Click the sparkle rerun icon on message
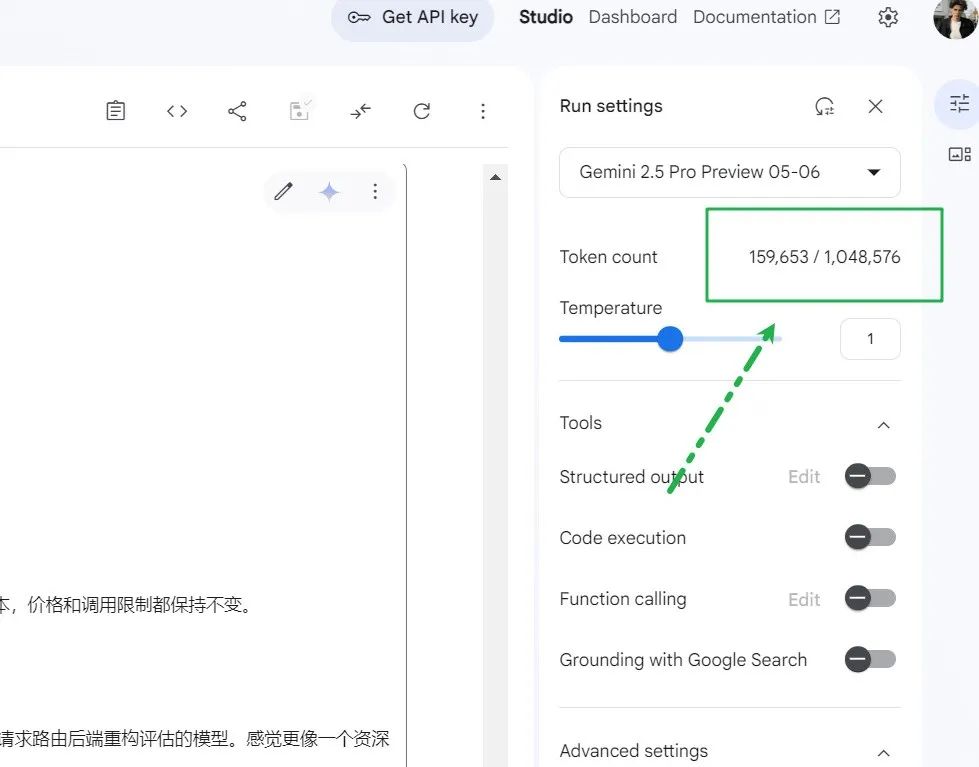Viewport: 979px width, 767px height. [x=329, y=191]
